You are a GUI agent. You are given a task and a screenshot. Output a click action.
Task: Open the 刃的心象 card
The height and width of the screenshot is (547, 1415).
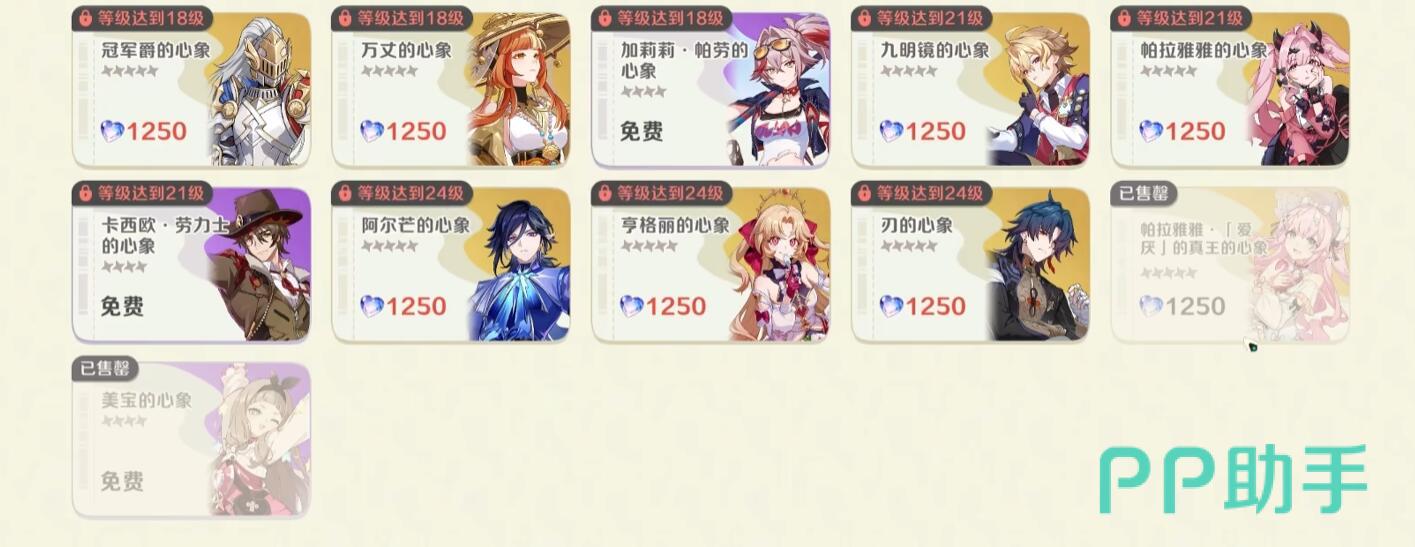970,265
